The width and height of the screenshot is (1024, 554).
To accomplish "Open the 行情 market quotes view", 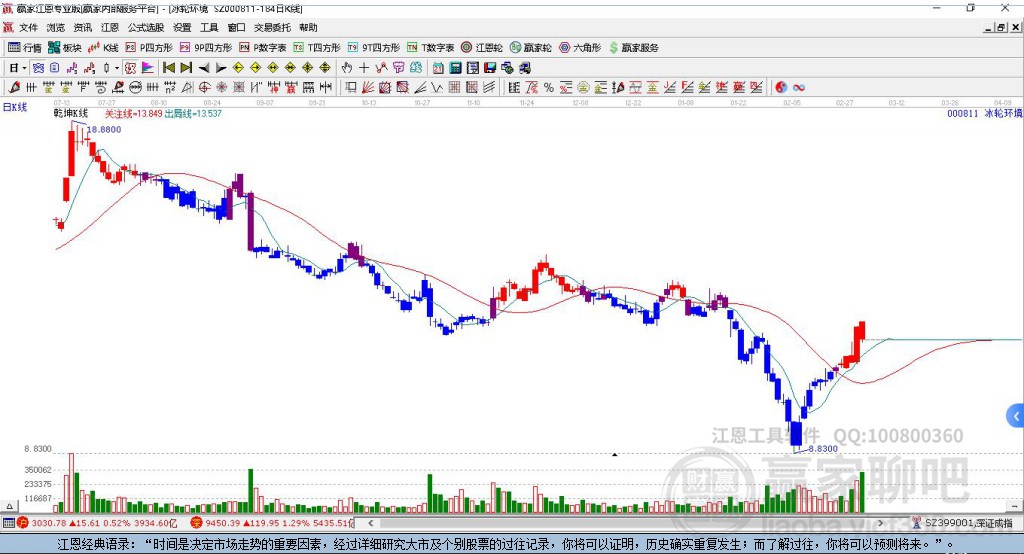I will point(24,48).
